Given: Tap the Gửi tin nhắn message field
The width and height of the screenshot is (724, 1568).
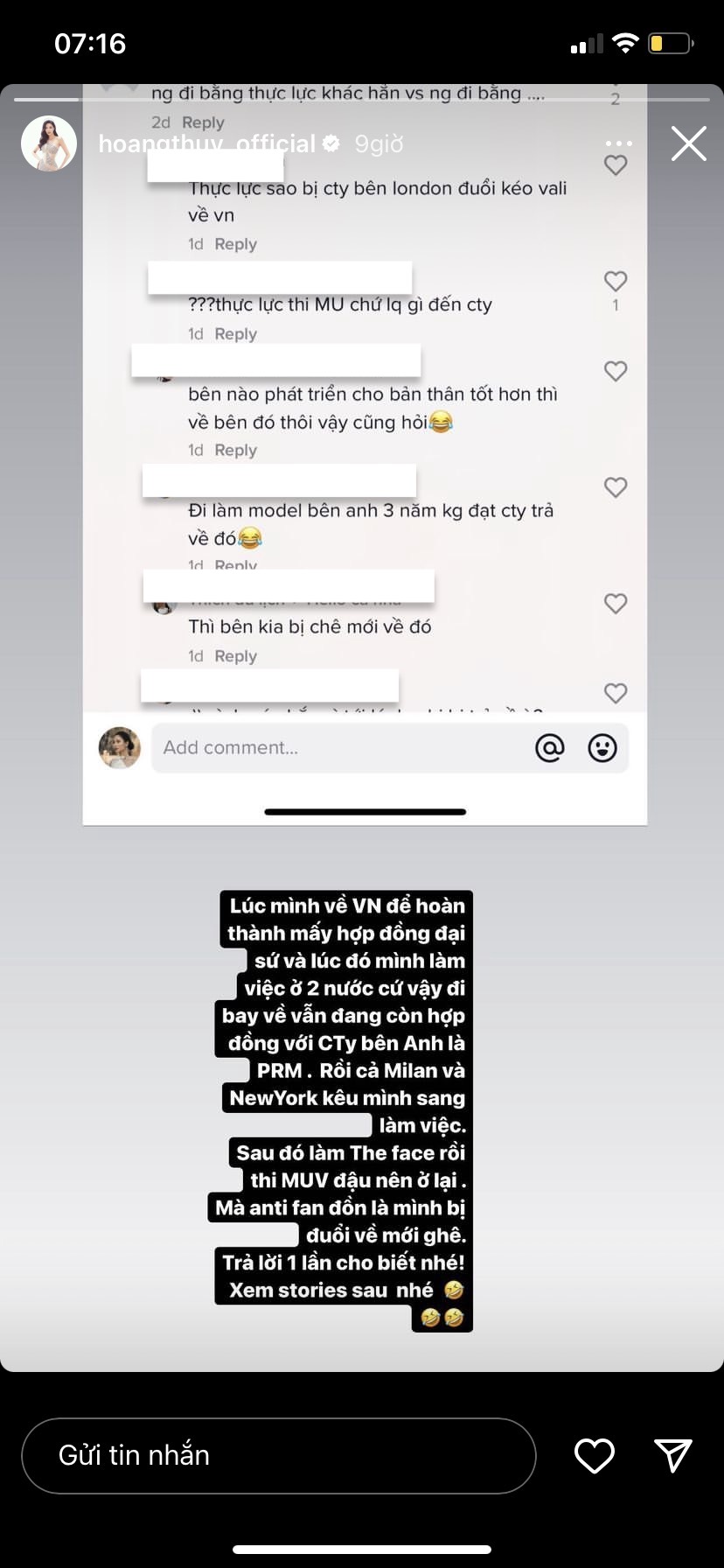Looking at the screenshot, I should coord(278,1455).
